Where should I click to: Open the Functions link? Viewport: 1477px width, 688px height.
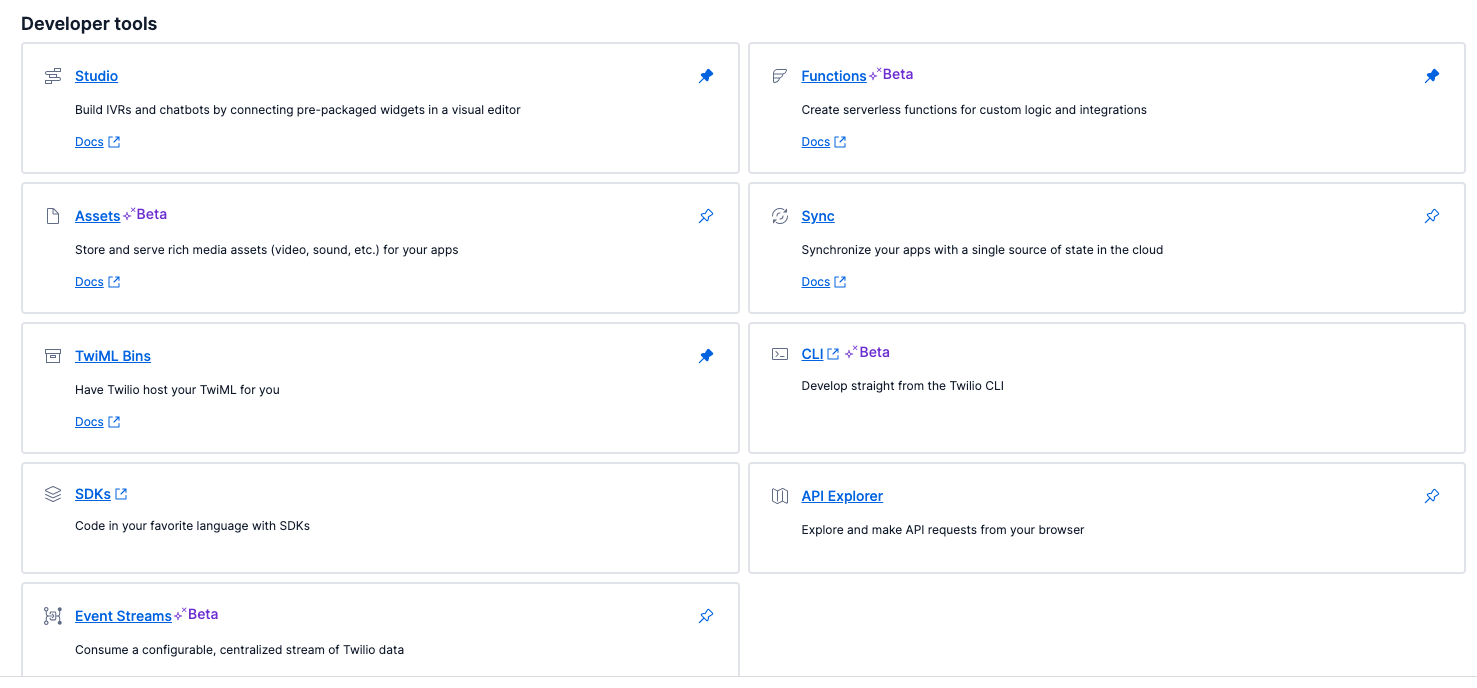[x=834, y=76]
